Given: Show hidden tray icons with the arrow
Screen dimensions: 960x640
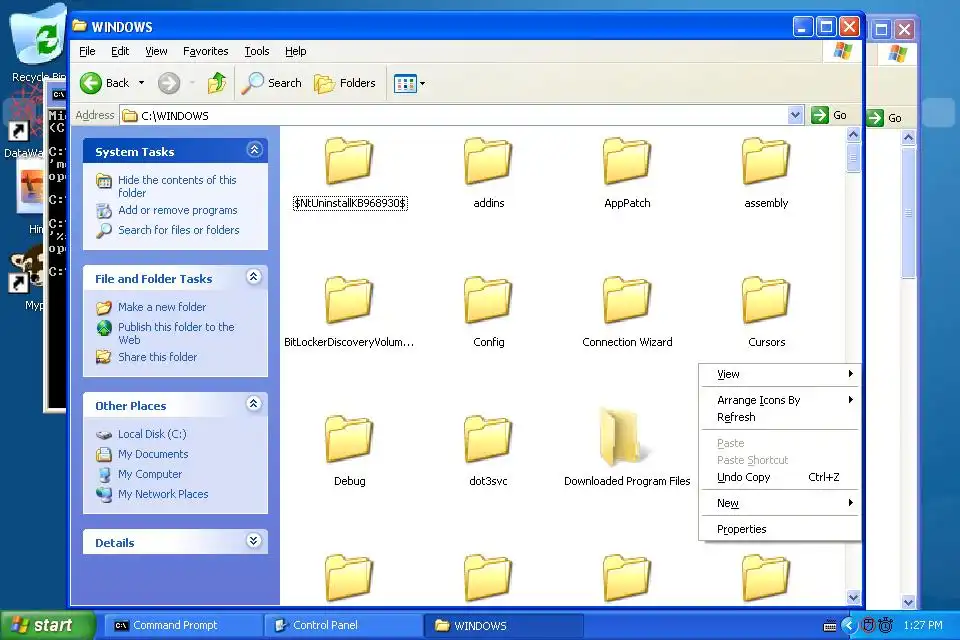Looking at the screenshot, I should (x=849, y=625).
